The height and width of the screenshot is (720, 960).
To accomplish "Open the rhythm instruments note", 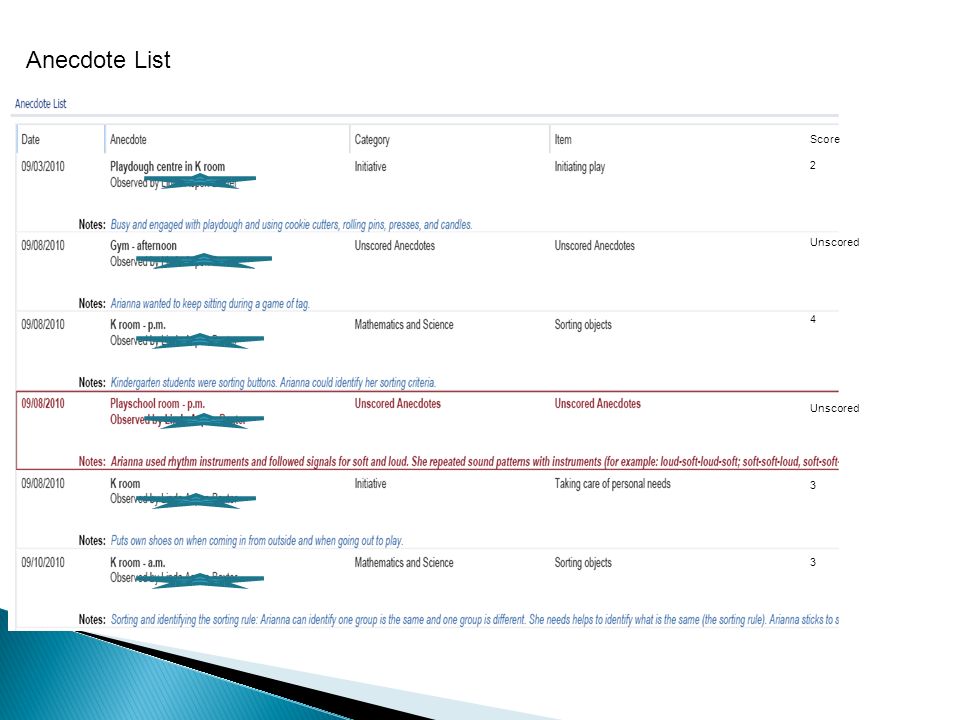I will tap(474, 462).
